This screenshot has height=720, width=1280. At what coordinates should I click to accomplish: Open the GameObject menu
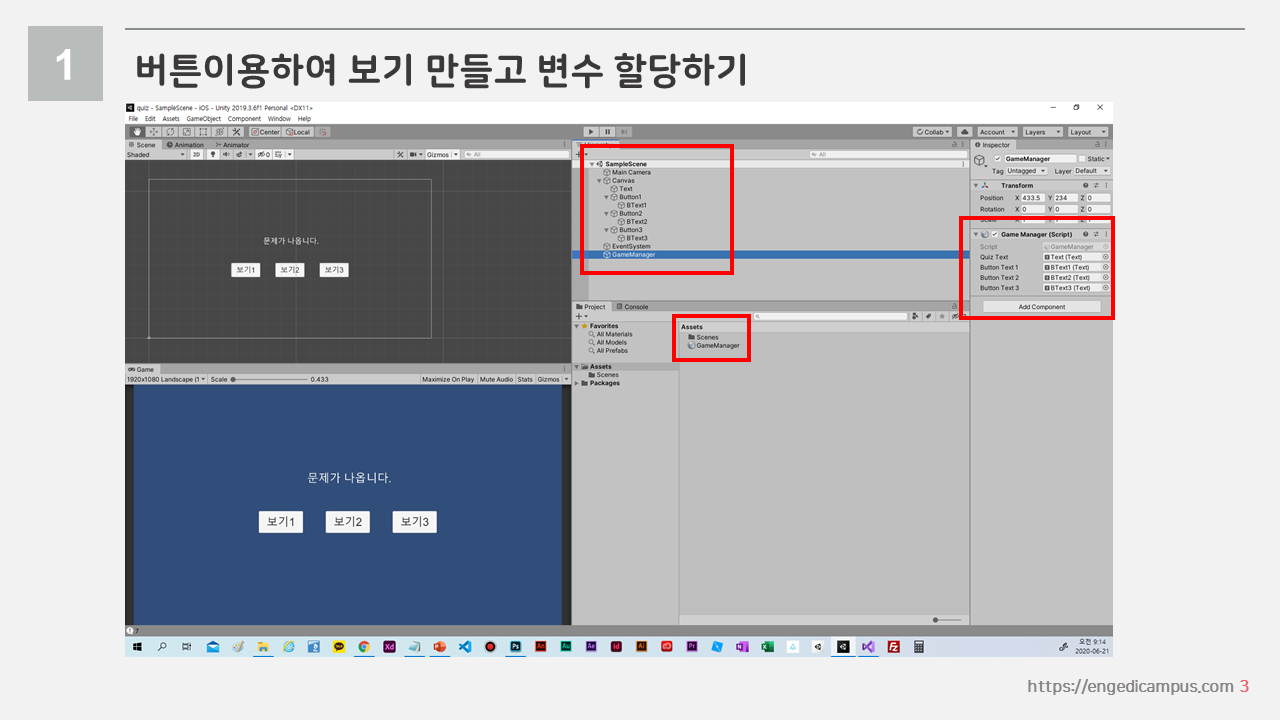pos(204,119)
